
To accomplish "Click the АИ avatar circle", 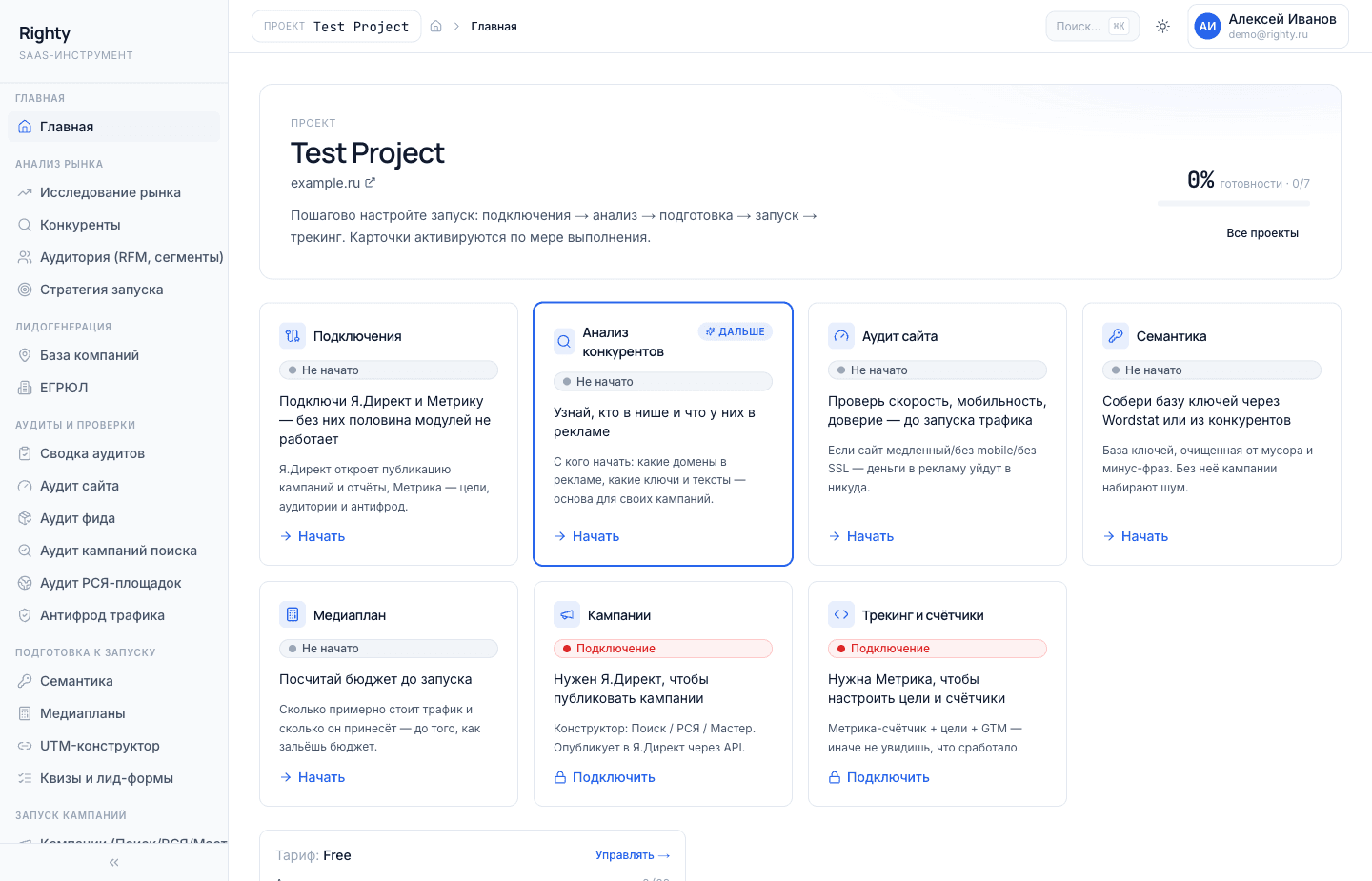I will (x=1207, y=27).
